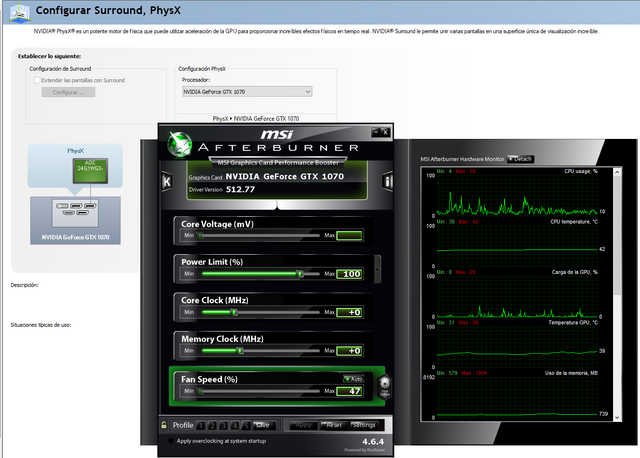Click the Fan Speed slider handle
Image resolution: width=640 pixels, height=458 pixels.
pyautogui.click(x=200, y=391)
